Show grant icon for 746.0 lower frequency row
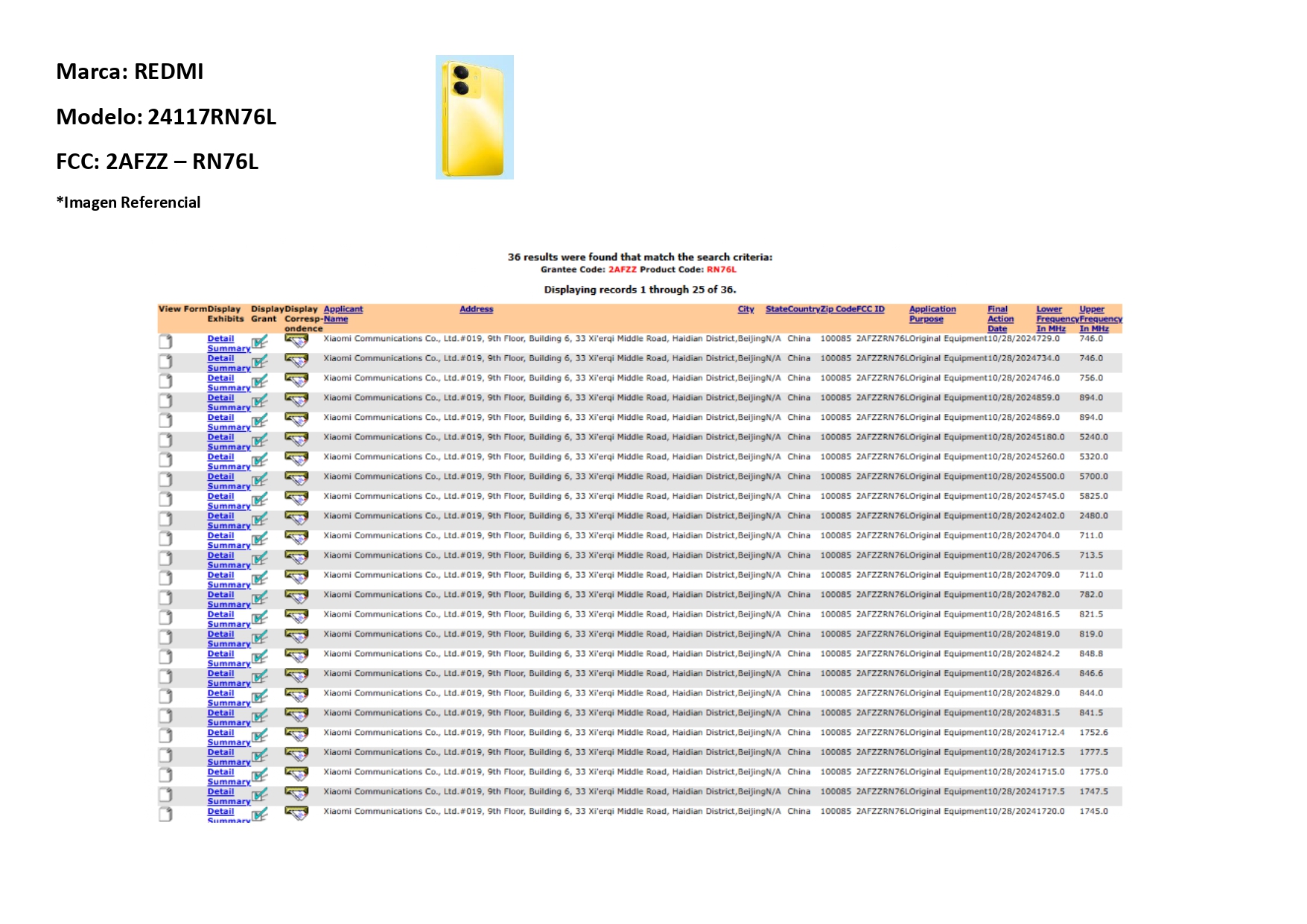1307x924 pixels. tap(259, 382)
